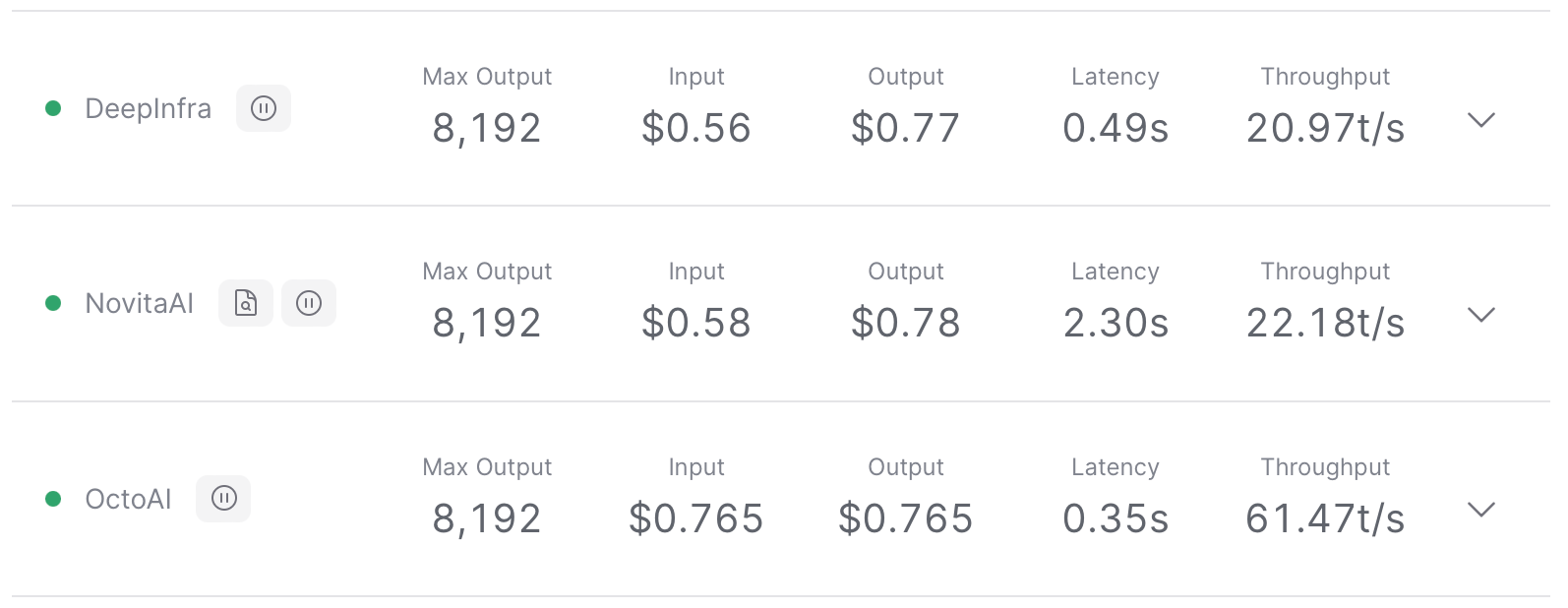Screen dimensions: 1568x608
Task: Click NovitaAI's 22.18t/s throughput value
Action: (1325, 323)
